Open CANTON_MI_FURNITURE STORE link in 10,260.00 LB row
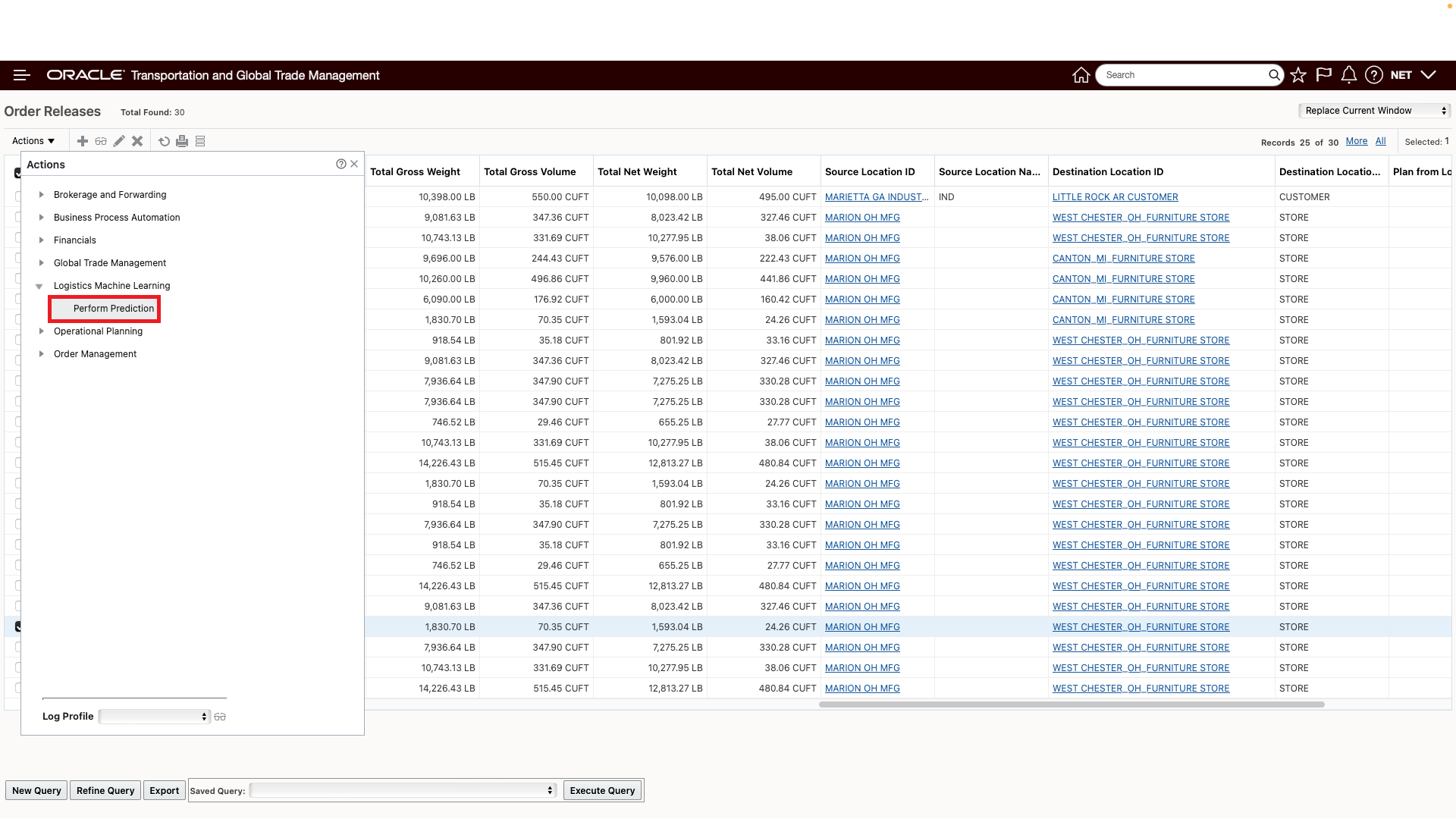Screen dimensions: 1456x819 (1123, 279)
